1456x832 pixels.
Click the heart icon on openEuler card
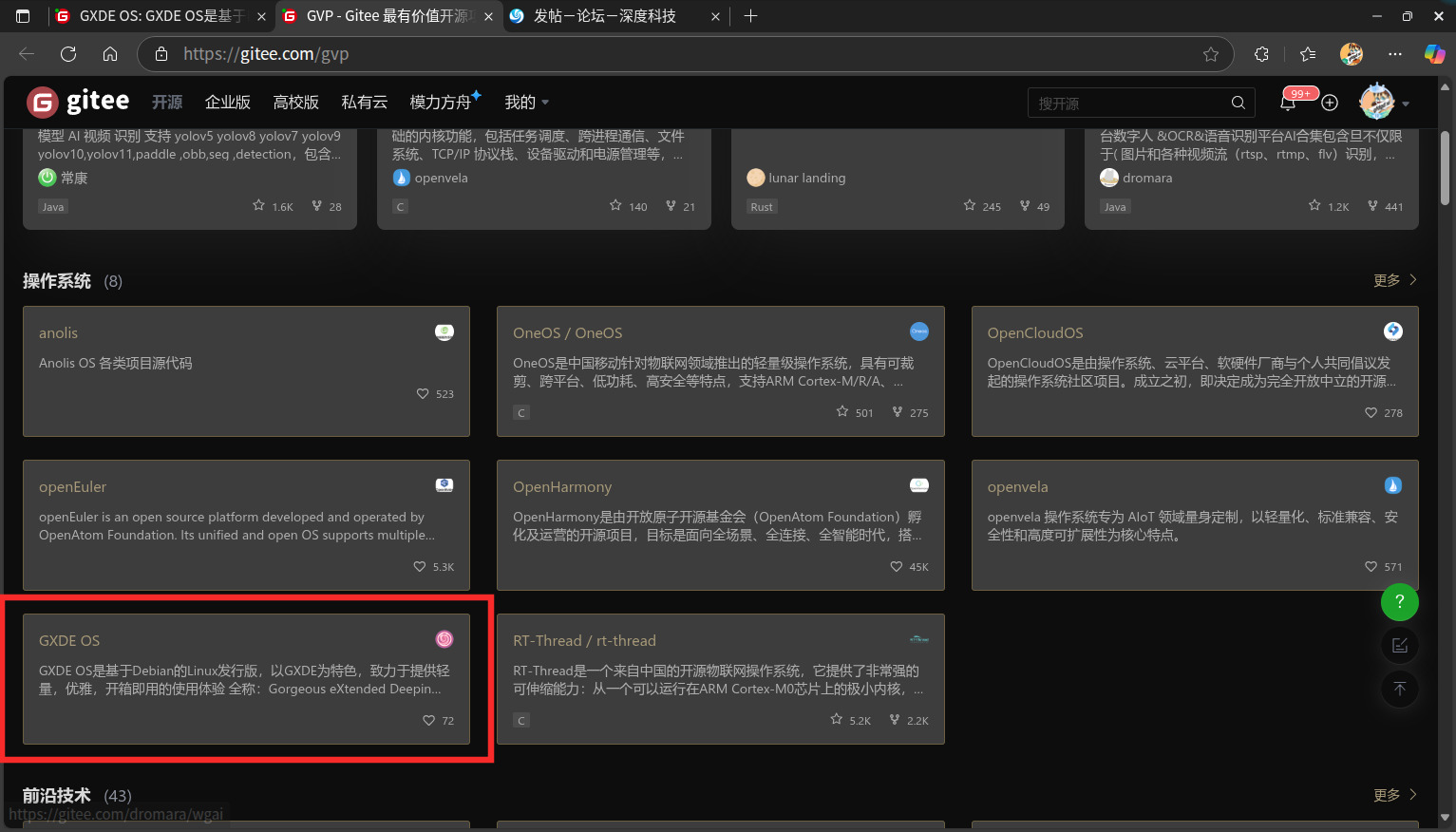click(x=420, y=566)
